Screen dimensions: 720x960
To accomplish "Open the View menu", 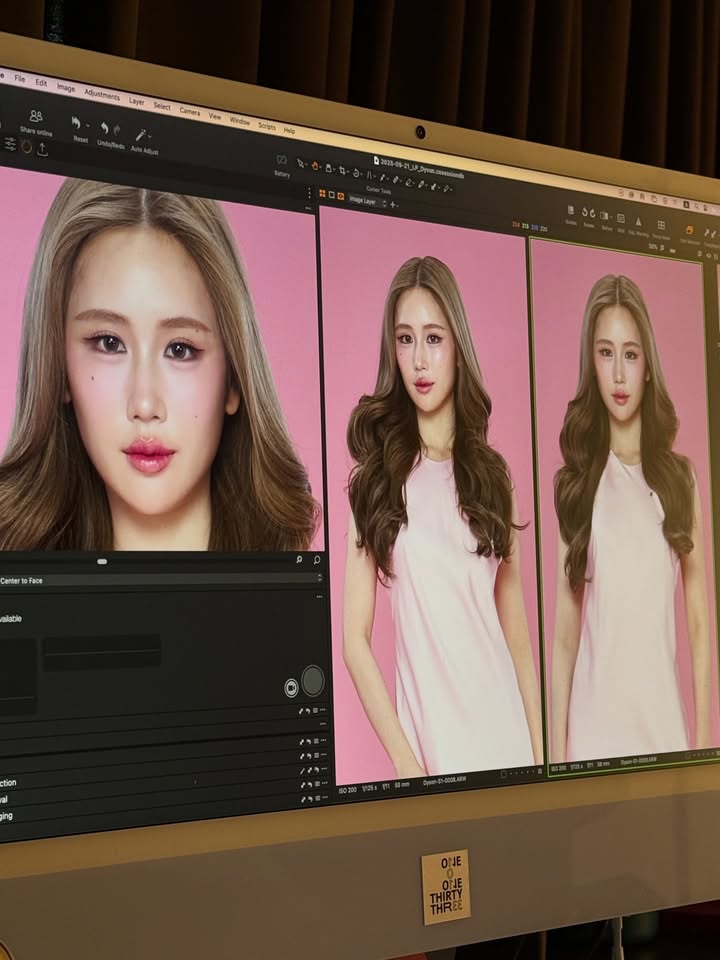I will coord(214,116).
